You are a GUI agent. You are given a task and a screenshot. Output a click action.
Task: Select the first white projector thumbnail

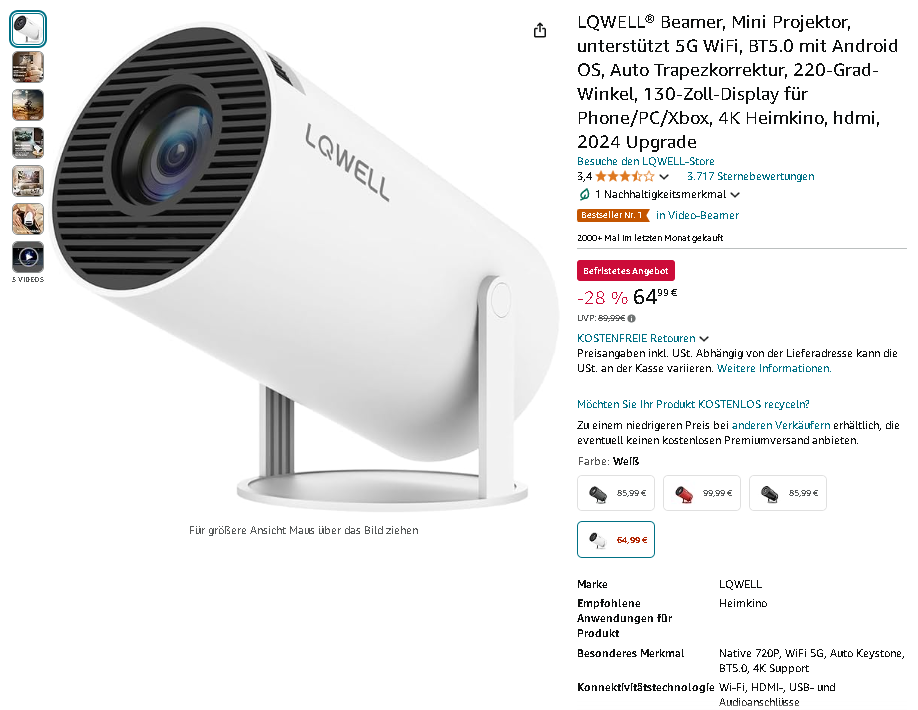tap(28, 29)
